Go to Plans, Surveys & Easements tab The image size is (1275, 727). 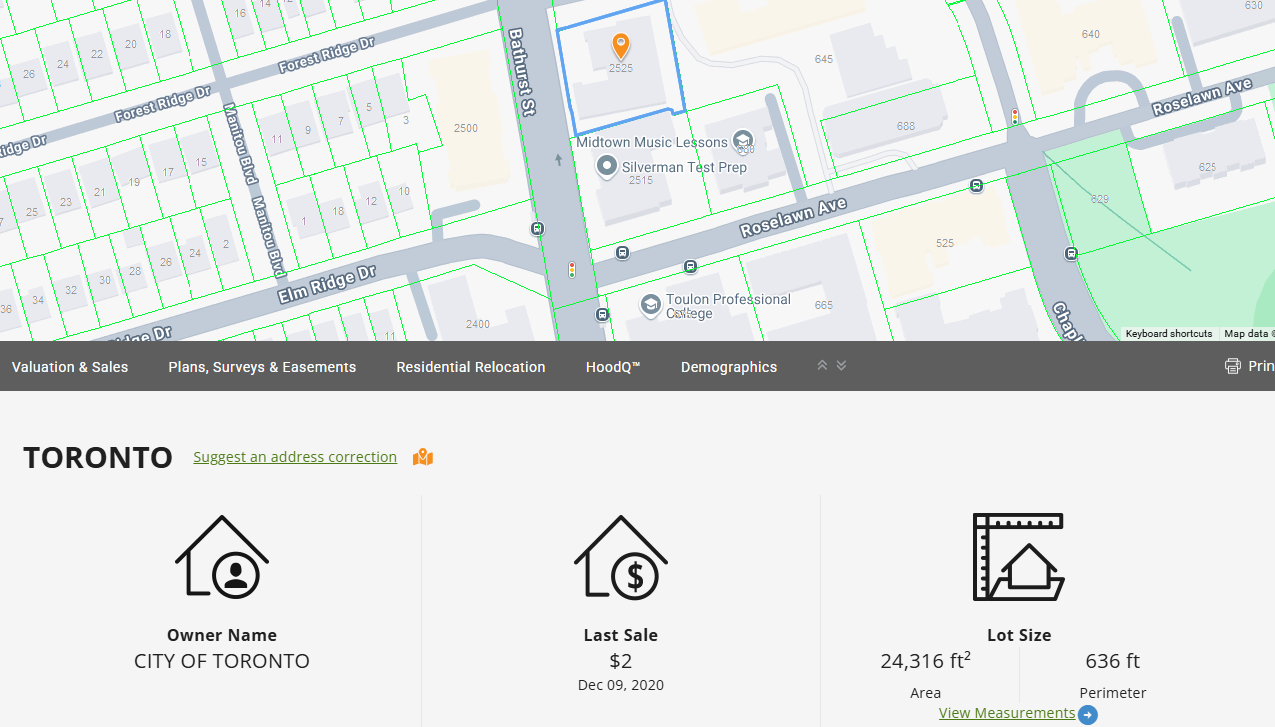(x=262, y=367)
